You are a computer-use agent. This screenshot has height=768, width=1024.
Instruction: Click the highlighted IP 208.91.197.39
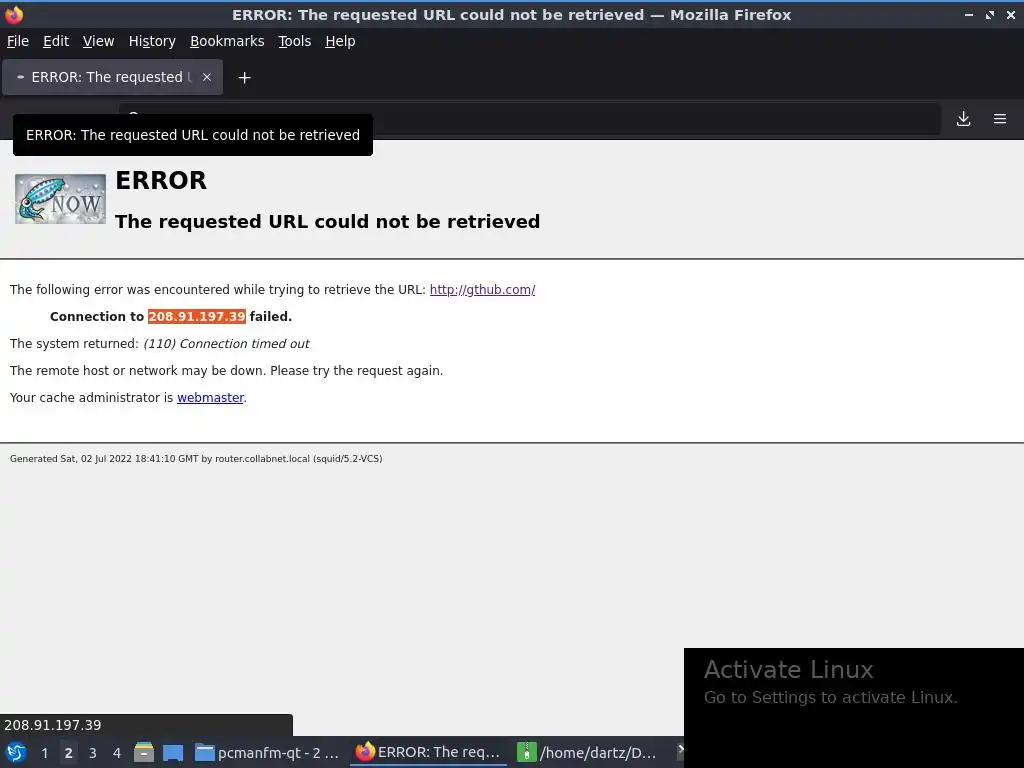pyautogui.click(x=197, y=316)
